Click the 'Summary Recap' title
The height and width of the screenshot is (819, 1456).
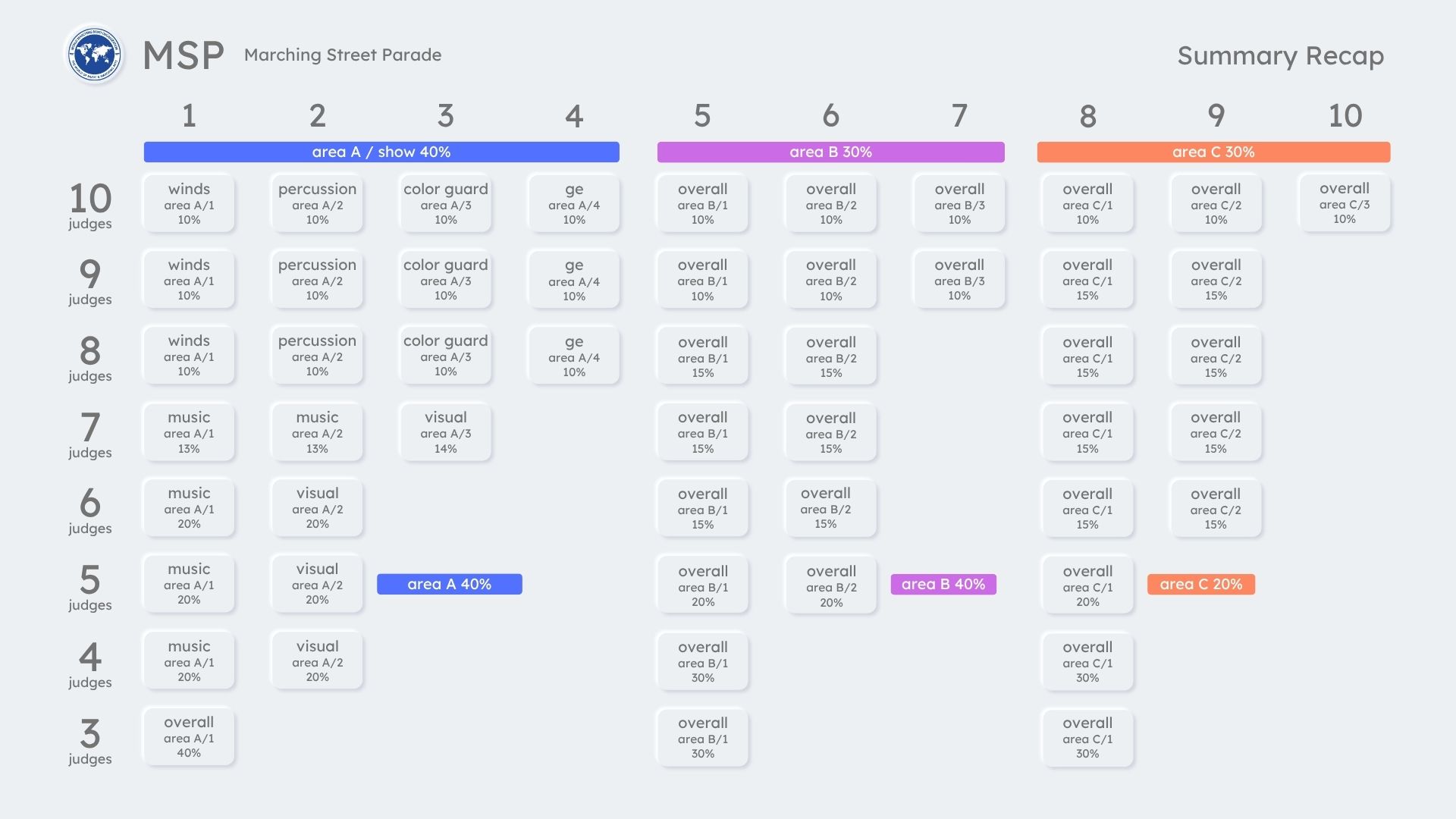coord(1280,56)
